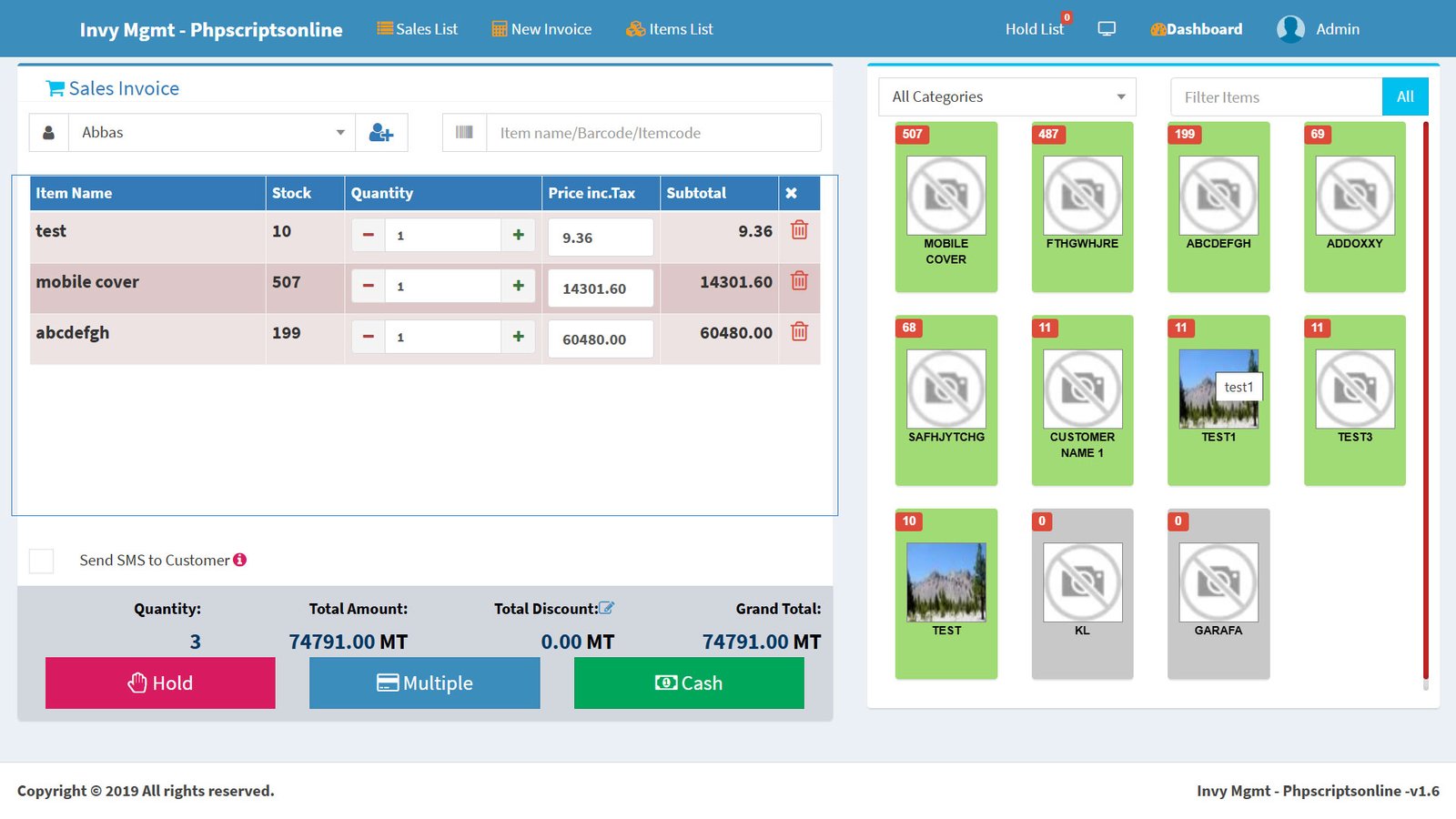This screenshot has height=819, width=1456.
Task: Click the Grand Total value 74791.00 MT
Action: (x=762, y=642)
